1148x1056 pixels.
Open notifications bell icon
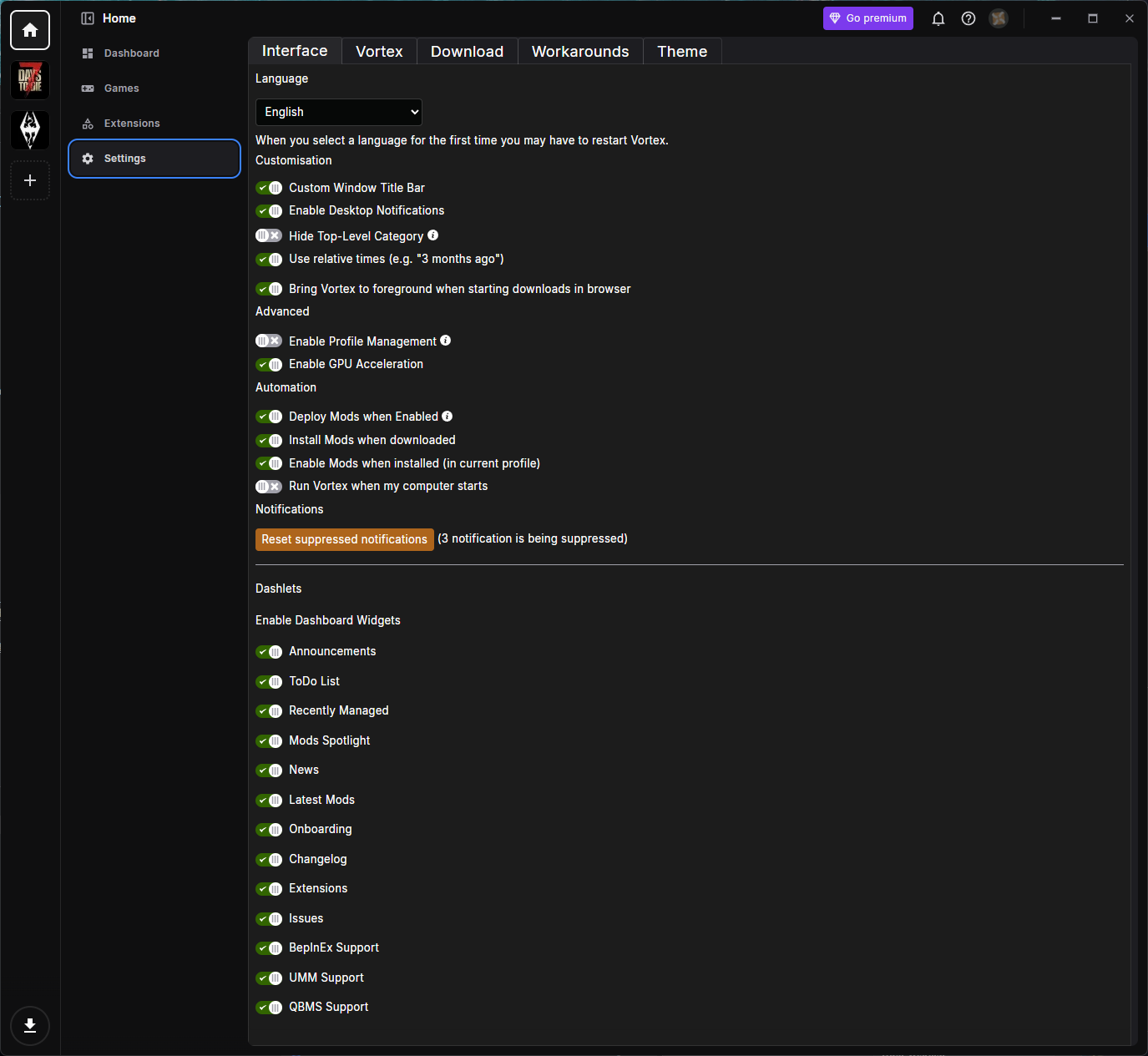pyautogui.click(x=938, y=18)
